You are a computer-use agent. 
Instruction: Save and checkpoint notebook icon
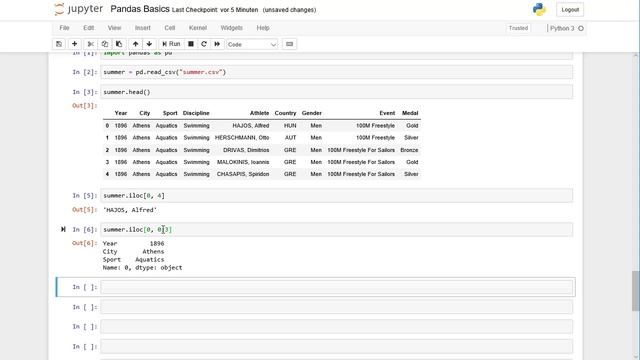(59, 44)
